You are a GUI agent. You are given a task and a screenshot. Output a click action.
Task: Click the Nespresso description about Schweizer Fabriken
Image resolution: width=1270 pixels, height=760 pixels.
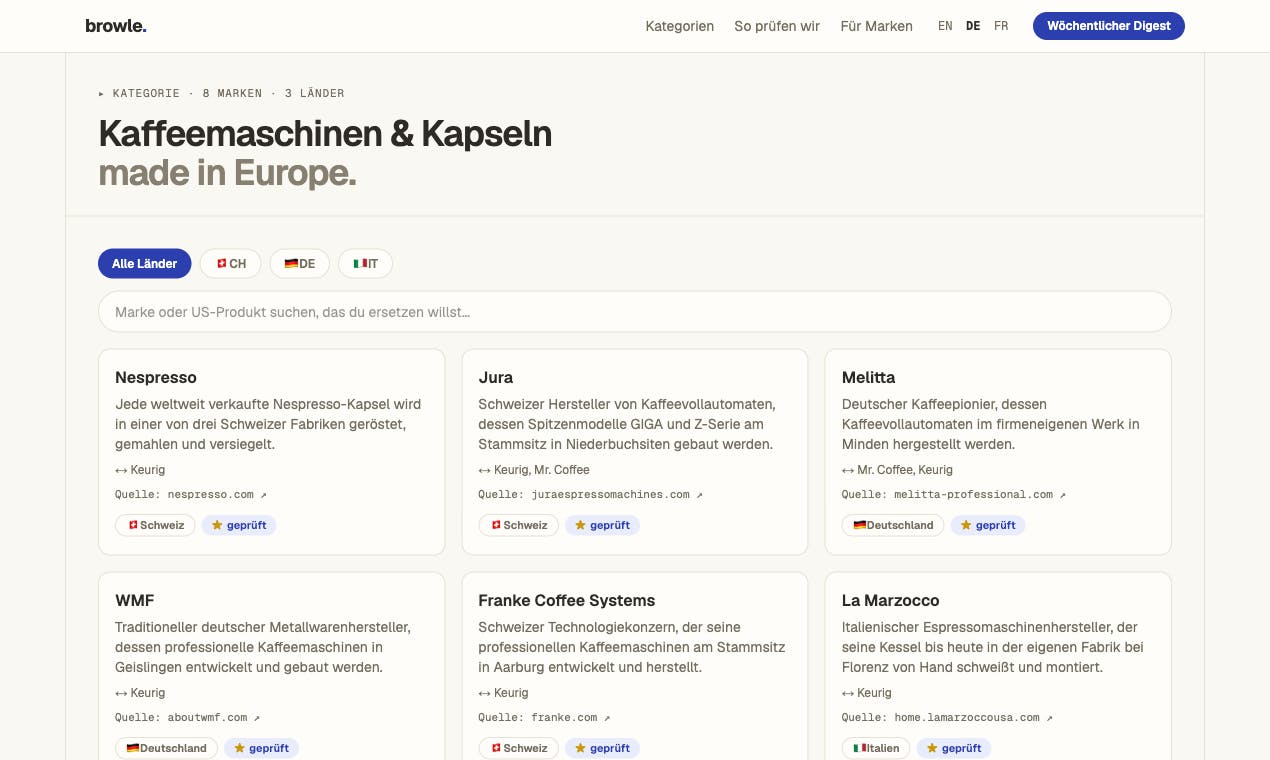268,424
